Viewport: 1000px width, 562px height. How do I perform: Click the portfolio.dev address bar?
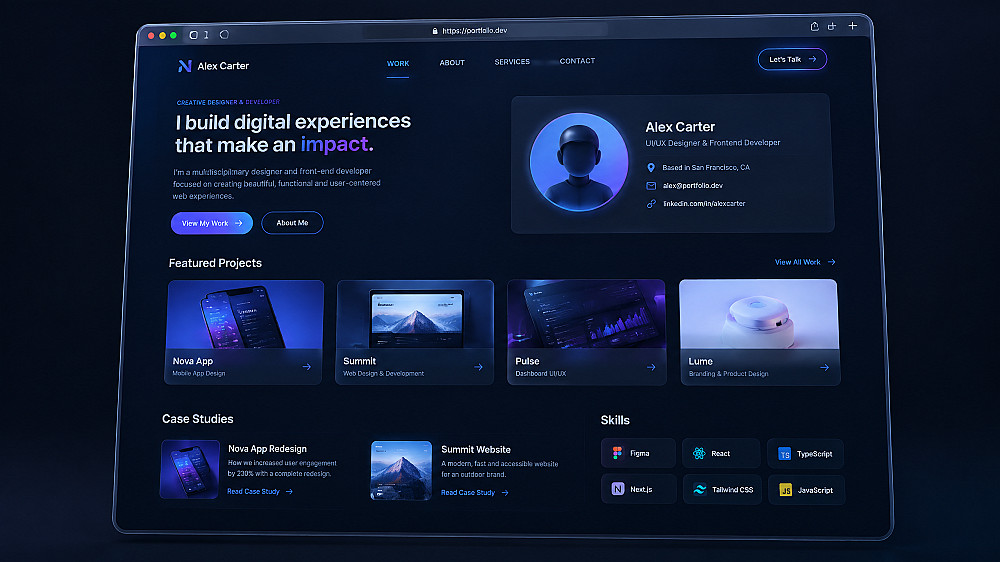click(485, 31)
